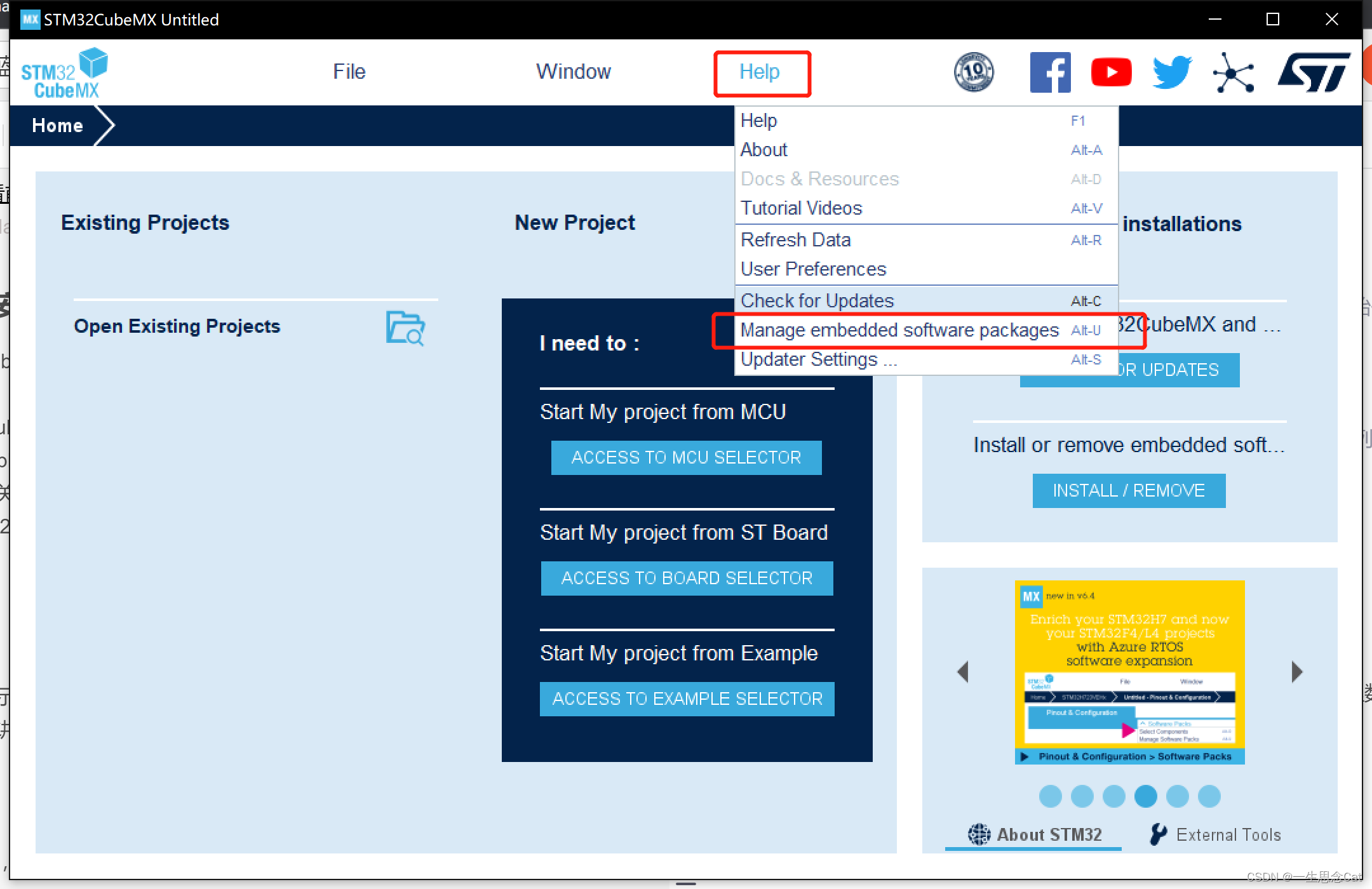
Task: Open the ST Twitter icon
Action: [1173, 72]
